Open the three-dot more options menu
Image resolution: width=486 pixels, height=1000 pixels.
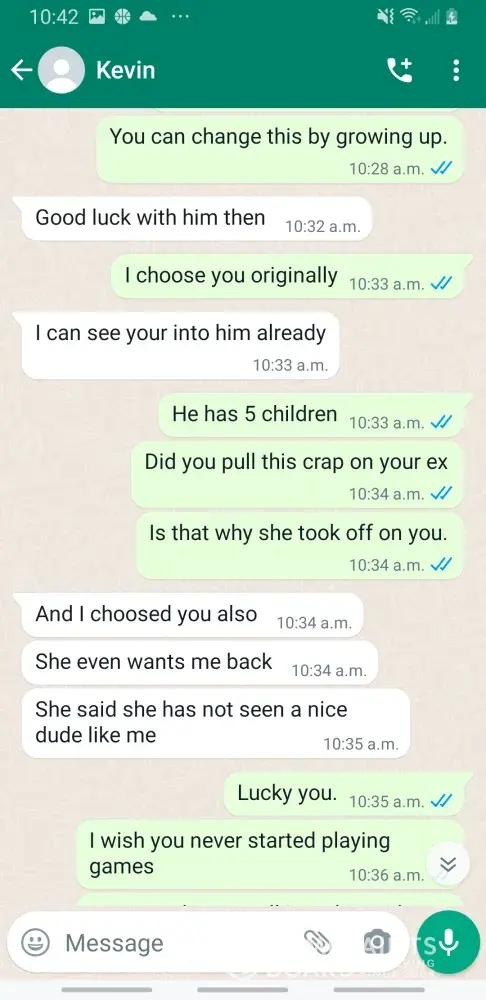point(455,70)
